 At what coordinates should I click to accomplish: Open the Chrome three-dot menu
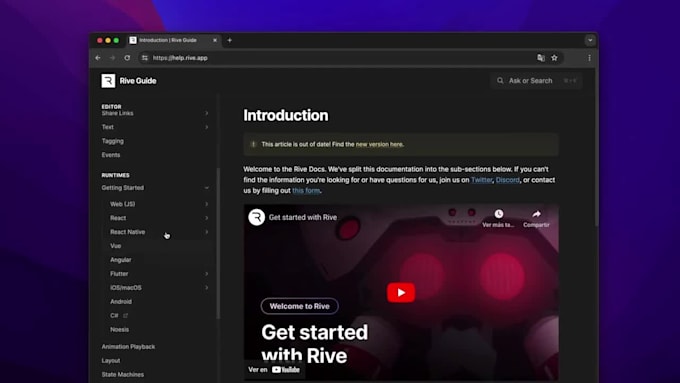(589, 58)
